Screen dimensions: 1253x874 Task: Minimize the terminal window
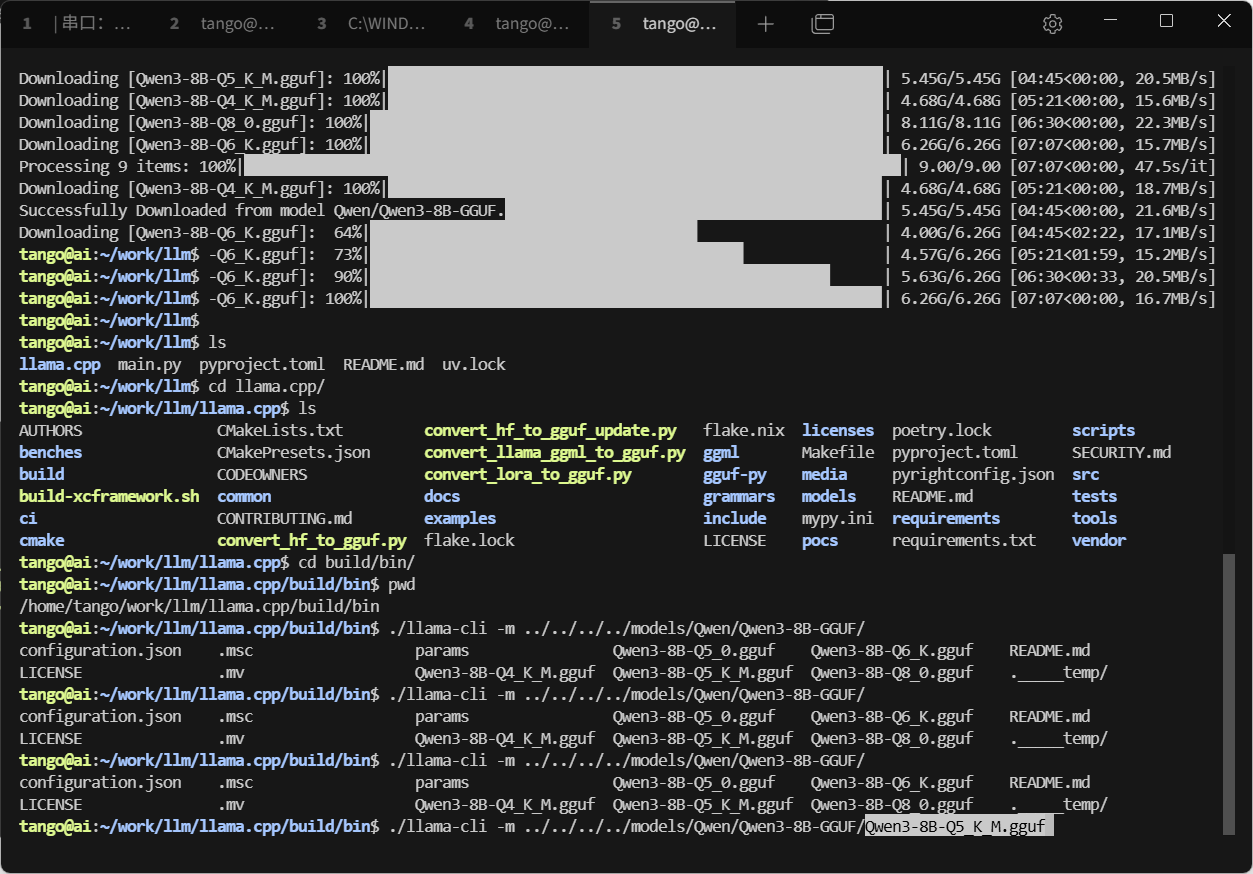pyautogui.click(x=1109, y=21)
